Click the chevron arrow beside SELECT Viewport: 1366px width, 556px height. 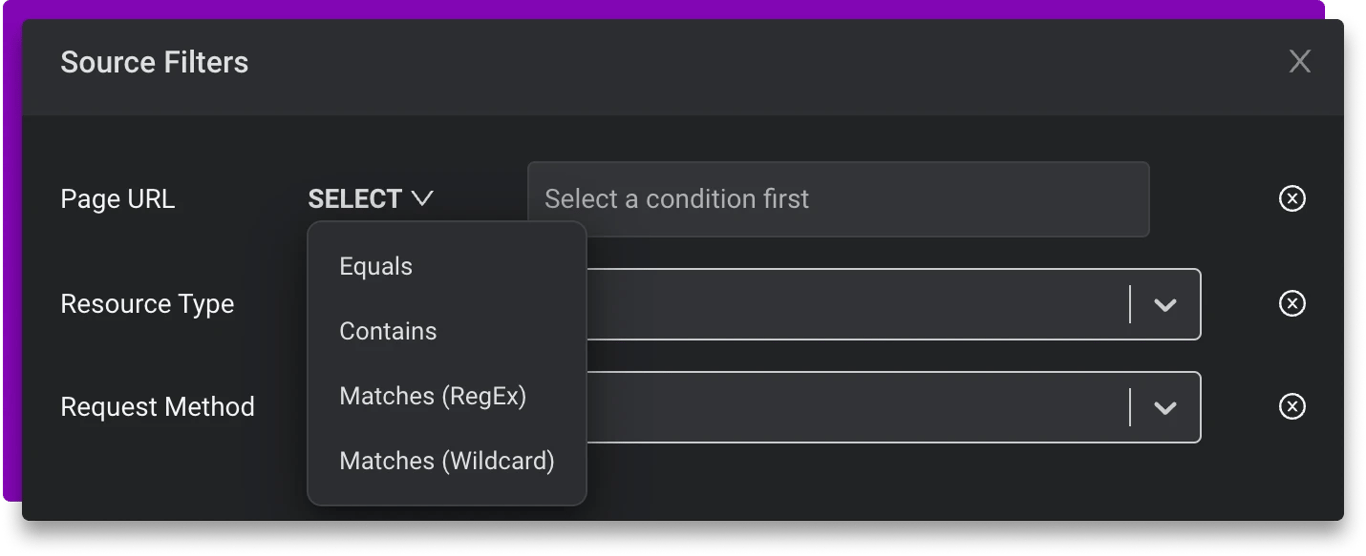(x=422, y=199)
